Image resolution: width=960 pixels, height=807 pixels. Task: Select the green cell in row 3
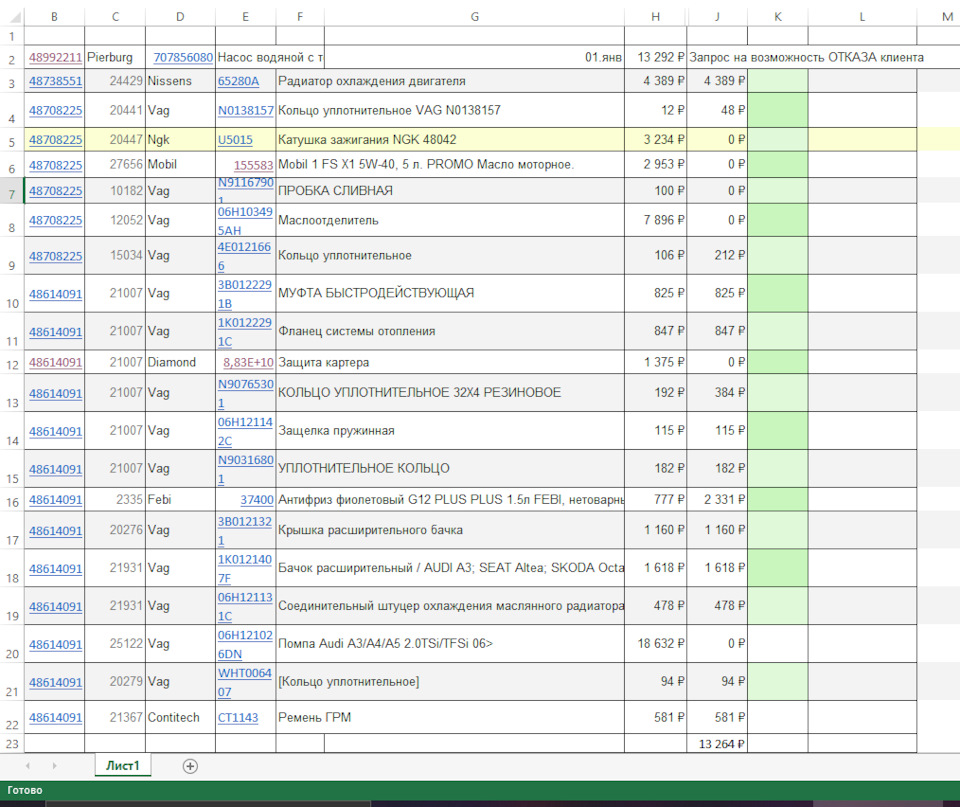click(777, 81)
